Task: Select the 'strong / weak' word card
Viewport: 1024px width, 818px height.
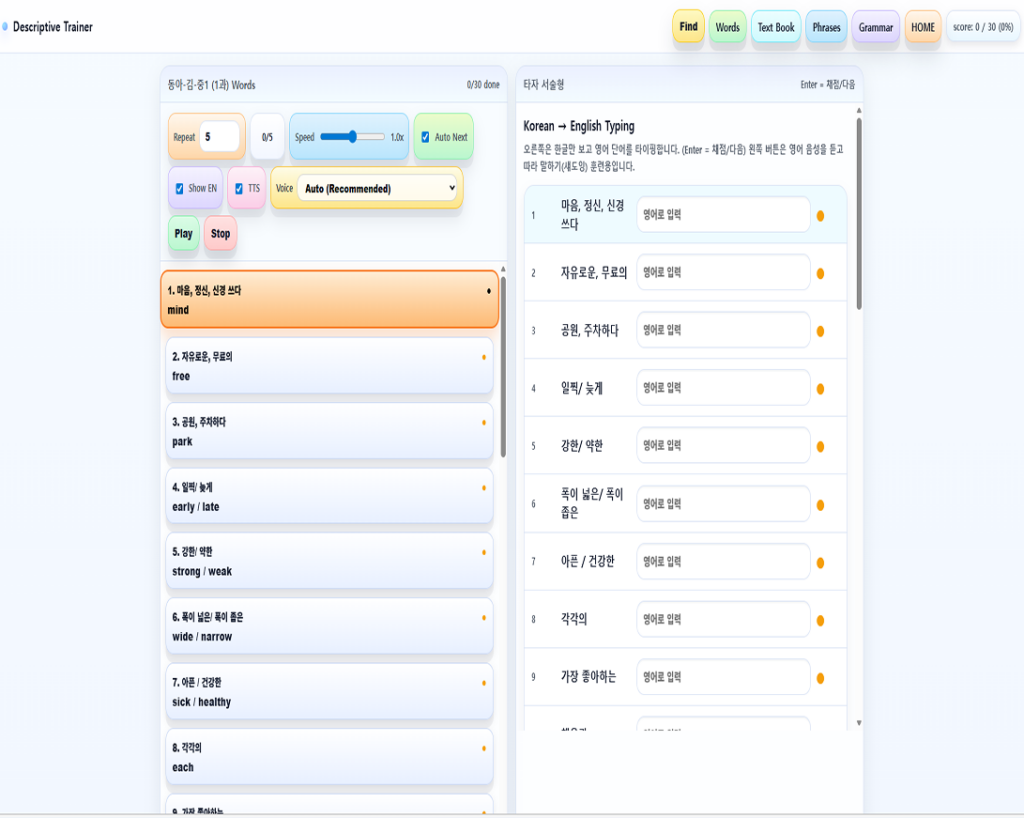Action: (x=329, y=561)
